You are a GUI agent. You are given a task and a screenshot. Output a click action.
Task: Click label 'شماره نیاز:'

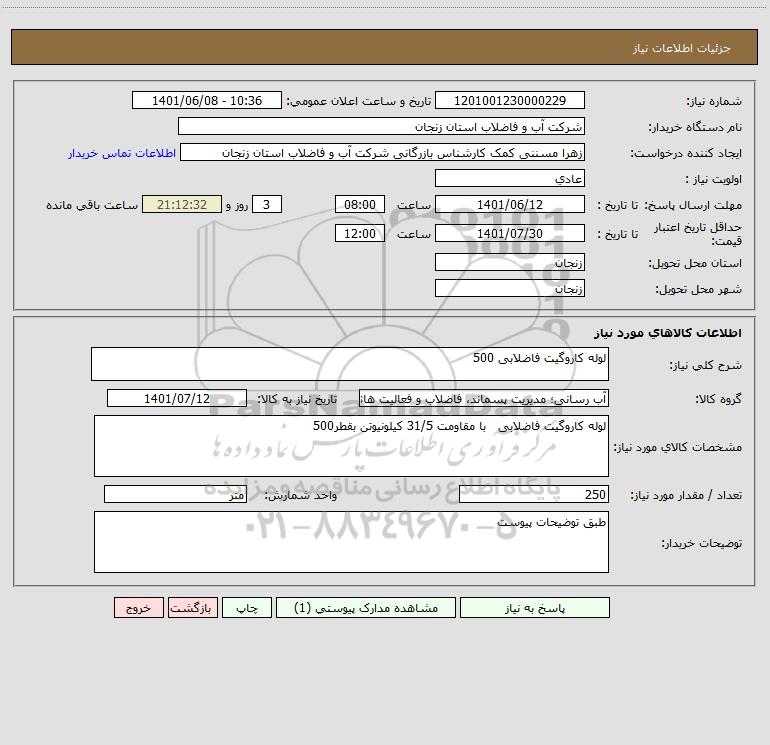click(x=714, y=101)
